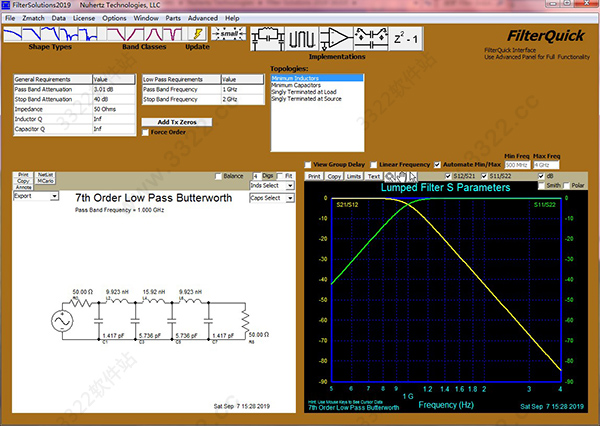The image size is (600, 426).
Task: Click the Min Freq input field
Action: pos(517,165)
